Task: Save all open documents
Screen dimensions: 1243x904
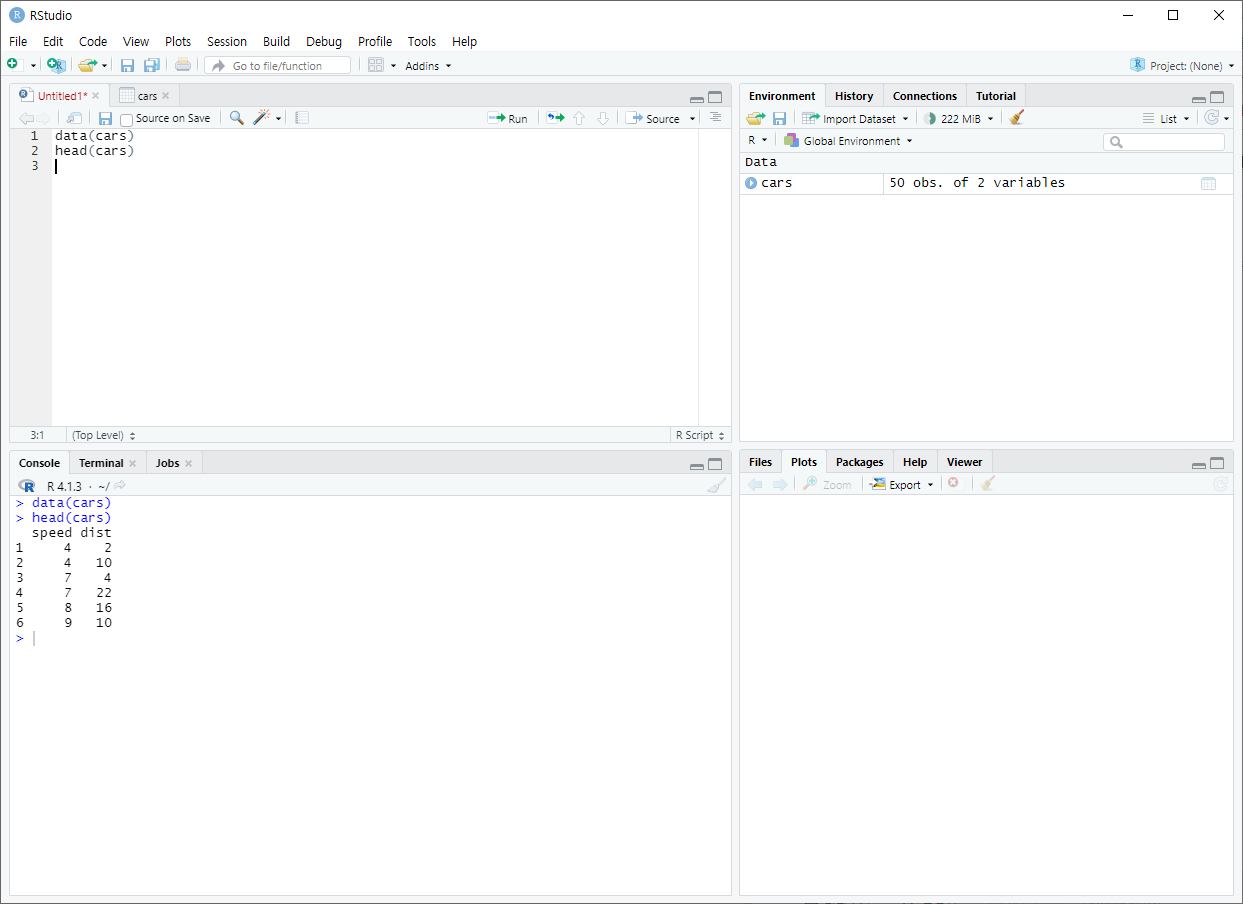Action: pos(151,65)
